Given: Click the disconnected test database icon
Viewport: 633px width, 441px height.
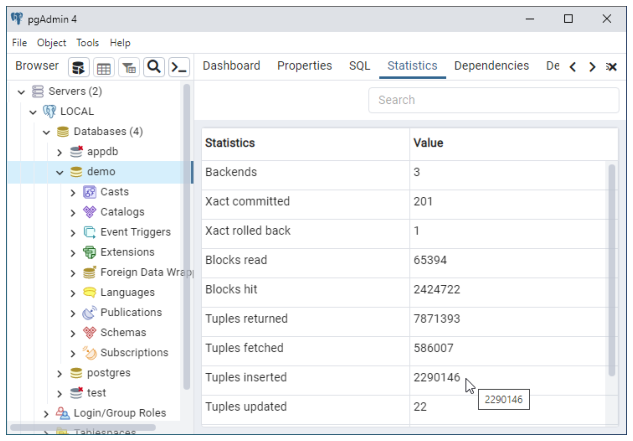Looking at the screenshot, I should 76,393.
